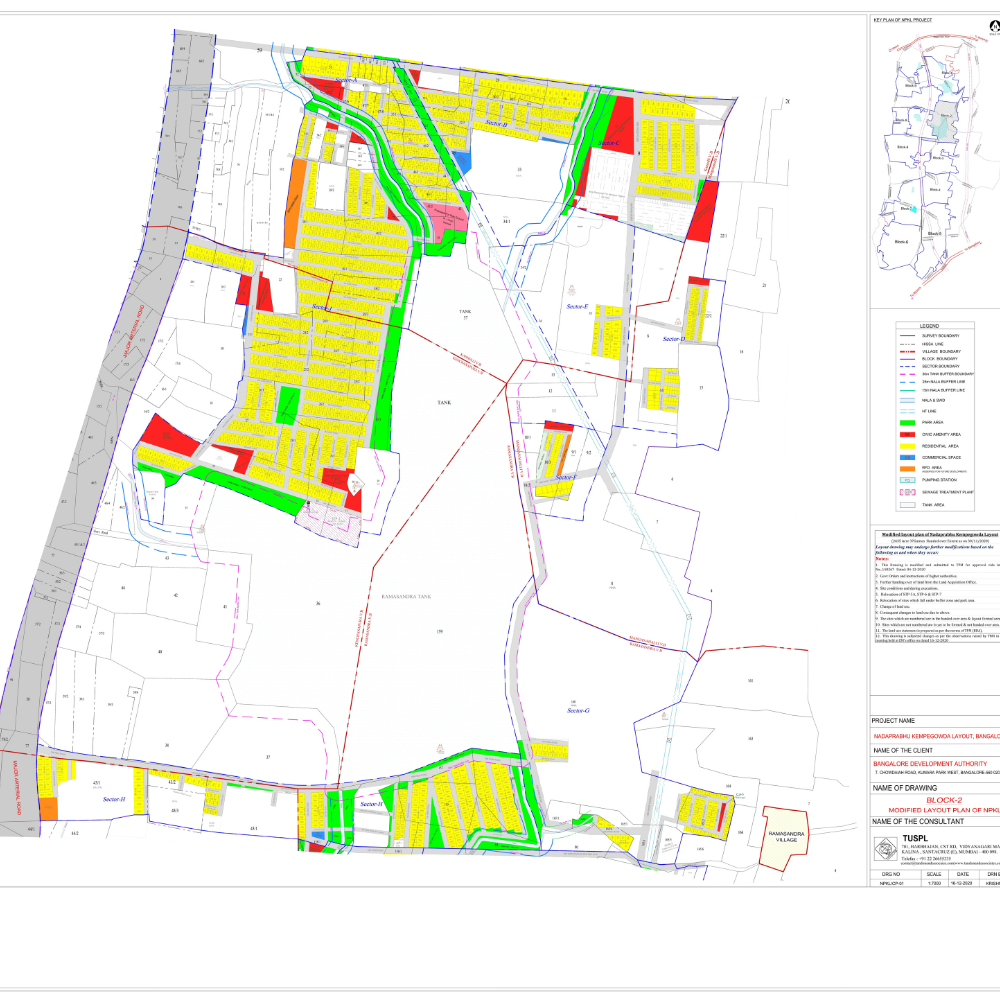This screenshot has height=1000, width=1000.
Task: Click the red 'Notes:' label
Action: [881, 559]
